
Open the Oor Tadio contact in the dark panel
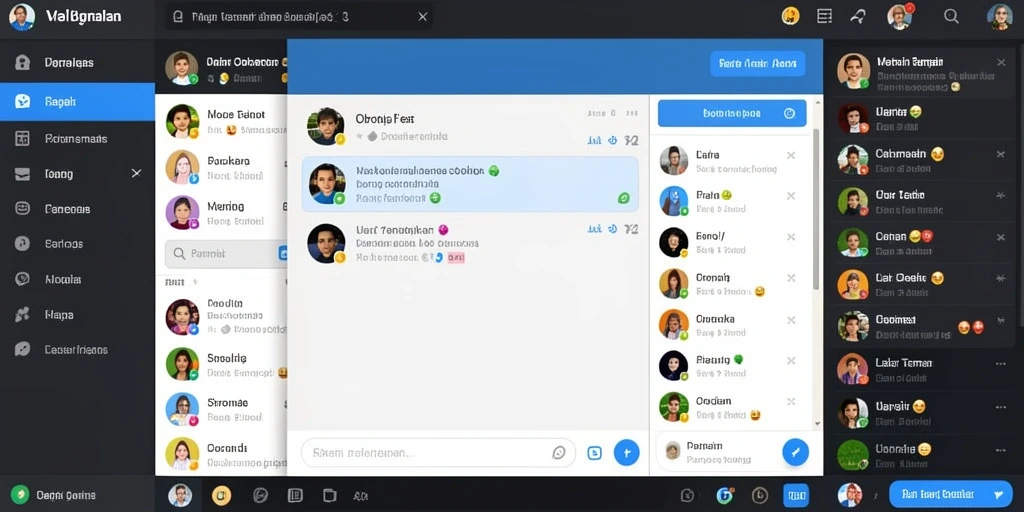923,202
